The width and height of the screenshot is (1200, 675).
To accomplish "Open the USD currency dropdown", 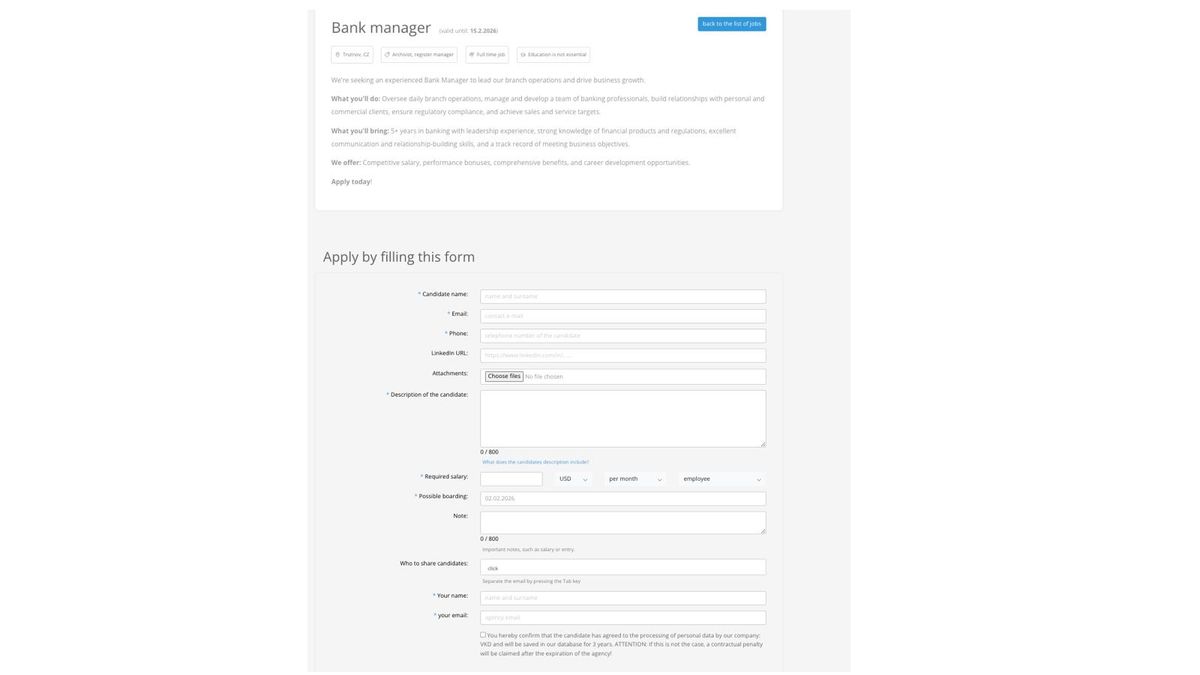I will coord(573,479).
